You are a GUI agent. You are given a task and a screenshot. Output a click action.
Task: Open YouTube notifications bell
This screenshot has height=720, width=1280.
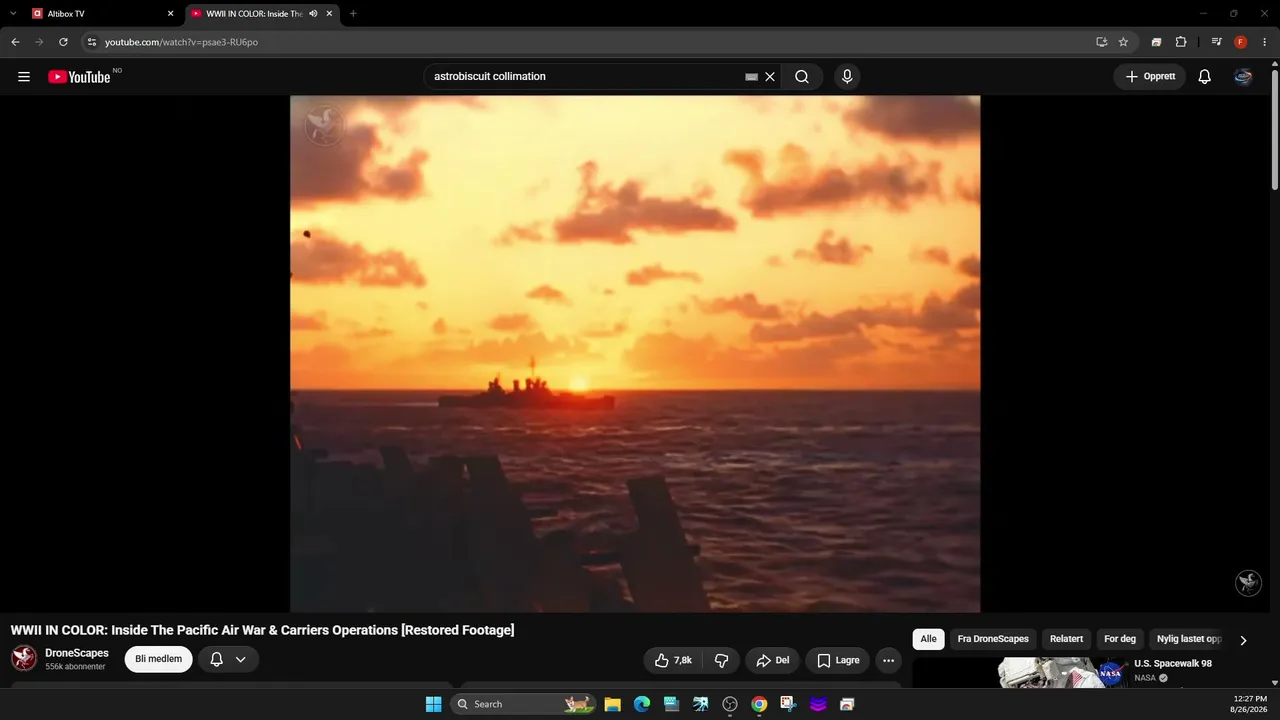[1205, 77]
